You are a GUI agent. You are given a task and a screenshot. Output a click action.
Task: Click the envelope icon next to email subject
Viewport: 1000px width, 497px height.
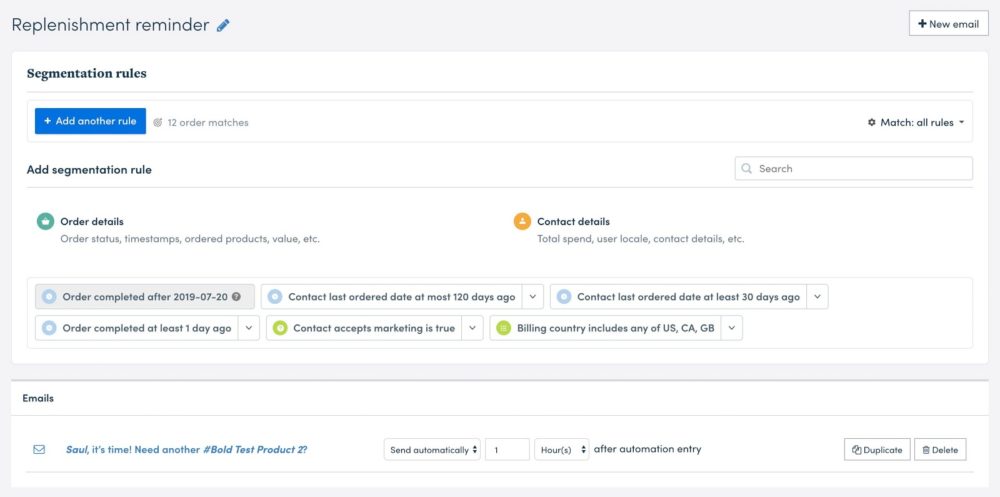39,449
